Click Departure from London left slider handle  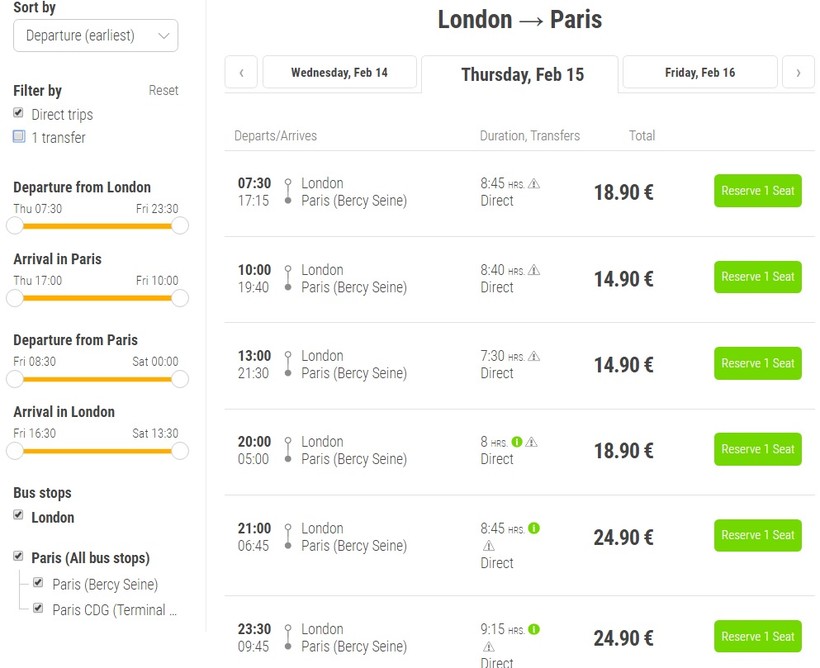(x=14, y=225)
